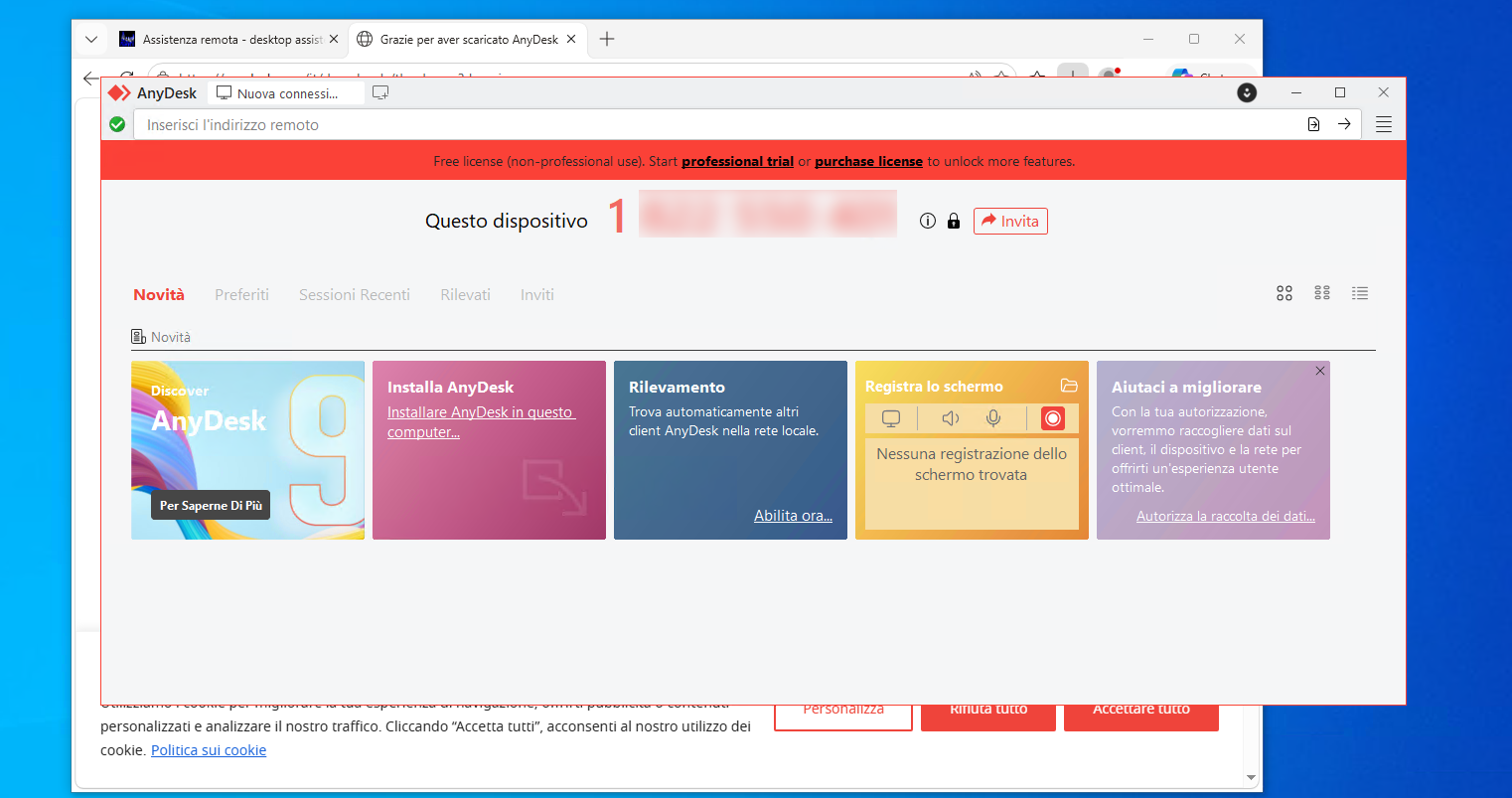Switch to the Assistenza remota browser tab
The height and width of the screenshot is (798, 1512).
click(228, 39)
